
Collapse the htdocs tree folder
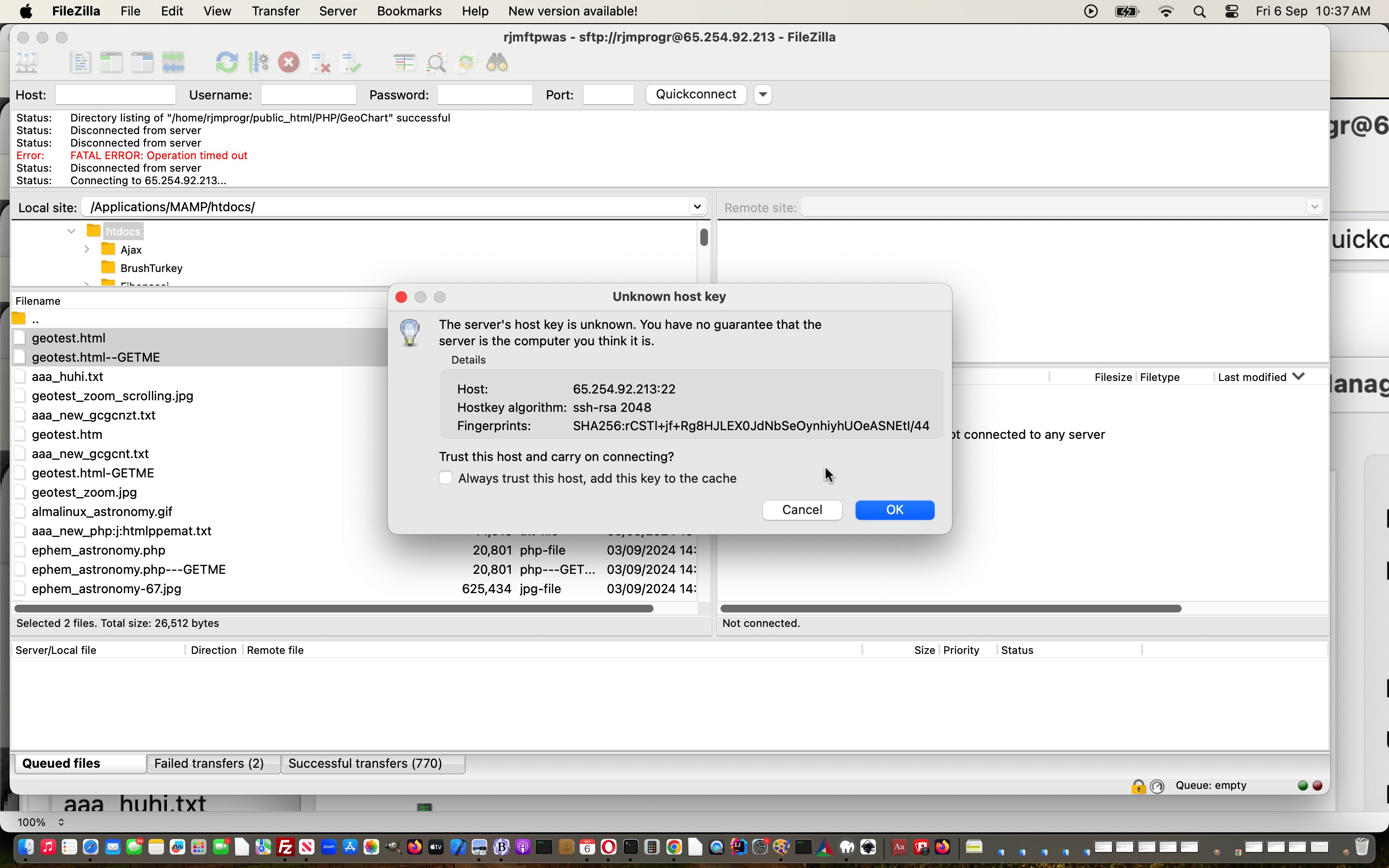coord(71,231)
